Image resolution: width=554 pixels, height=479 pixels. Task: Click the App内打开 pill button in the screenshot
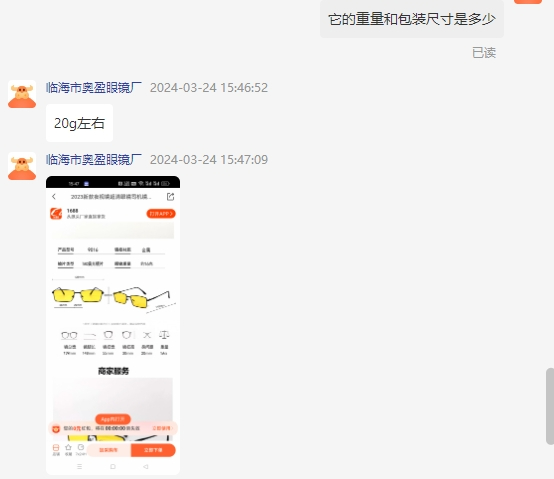click(x=113, y=419)
